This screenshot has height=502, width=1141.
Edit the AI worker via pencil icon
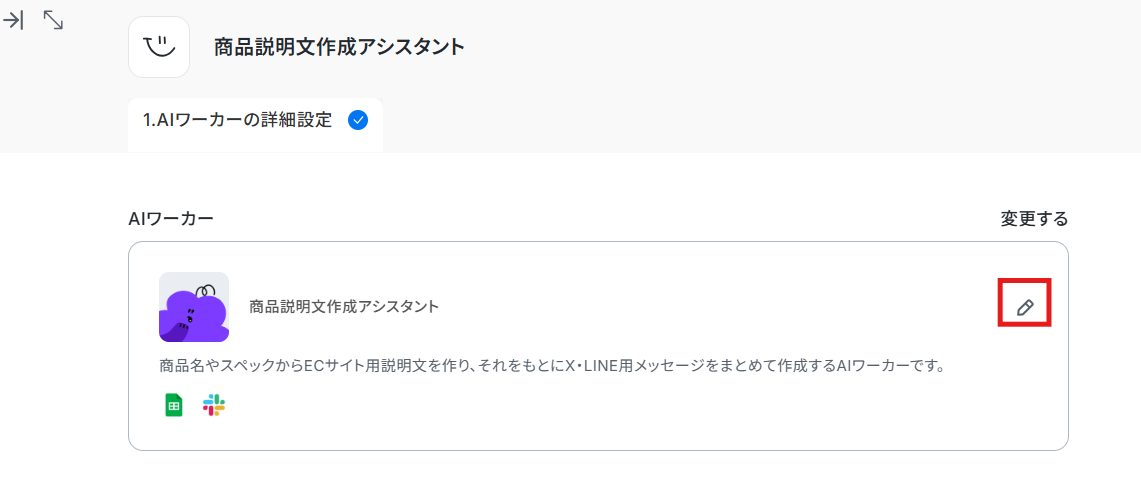pyautogui.click(x=1025, y=307)
